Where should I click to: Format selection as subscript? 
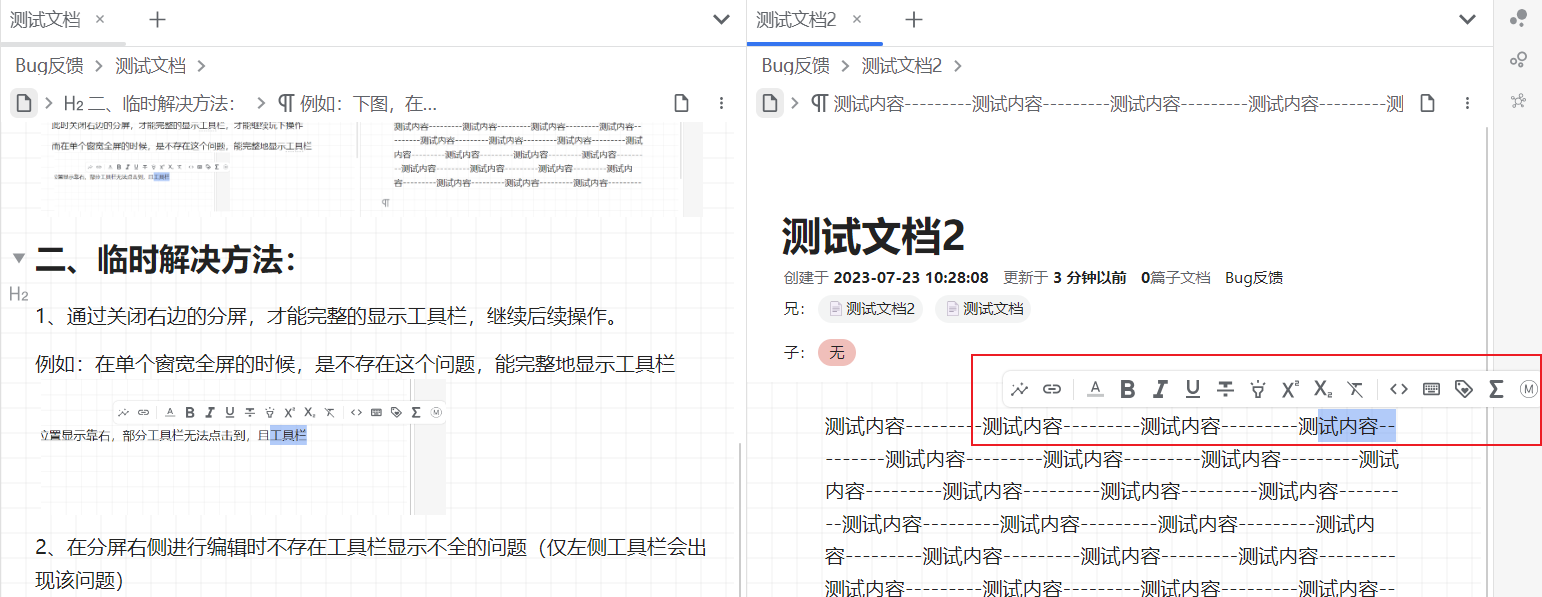1323,389
